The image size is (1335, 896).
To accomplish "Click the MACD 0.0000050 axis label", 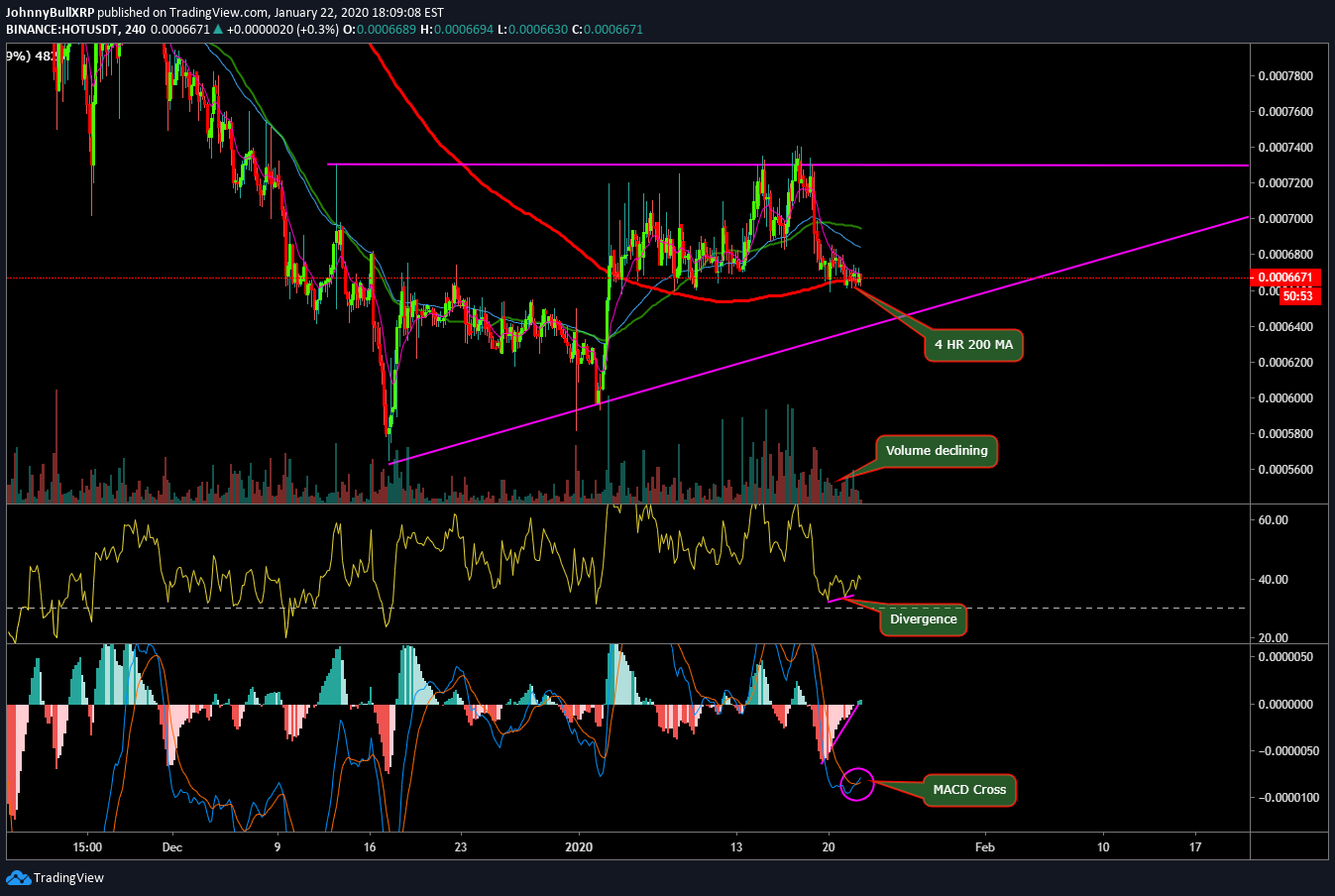I will click(x=1285, y=657).
